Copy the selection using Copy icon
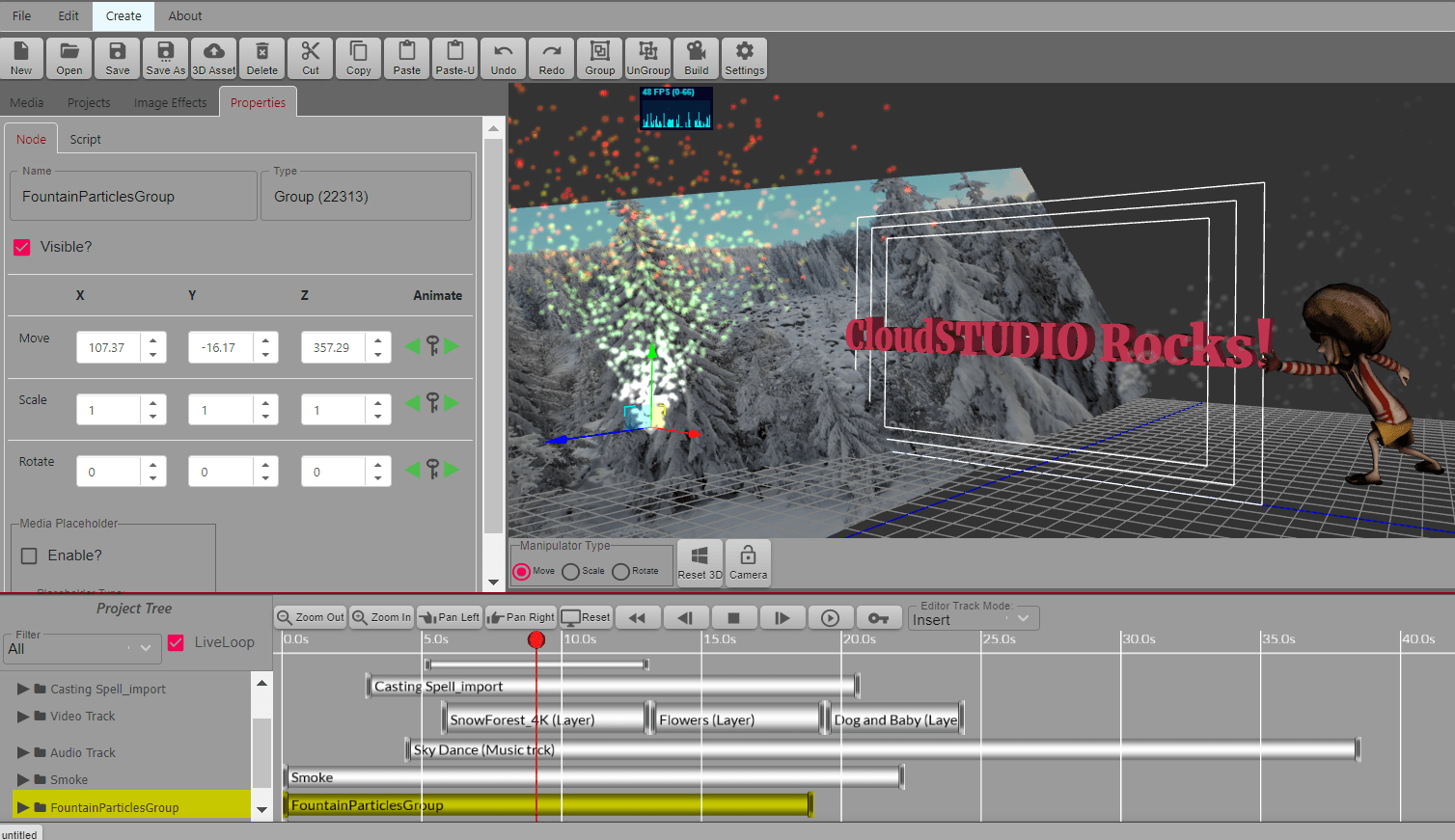Viewport: 1455px width, 840px height. click(x=359, y=58)
